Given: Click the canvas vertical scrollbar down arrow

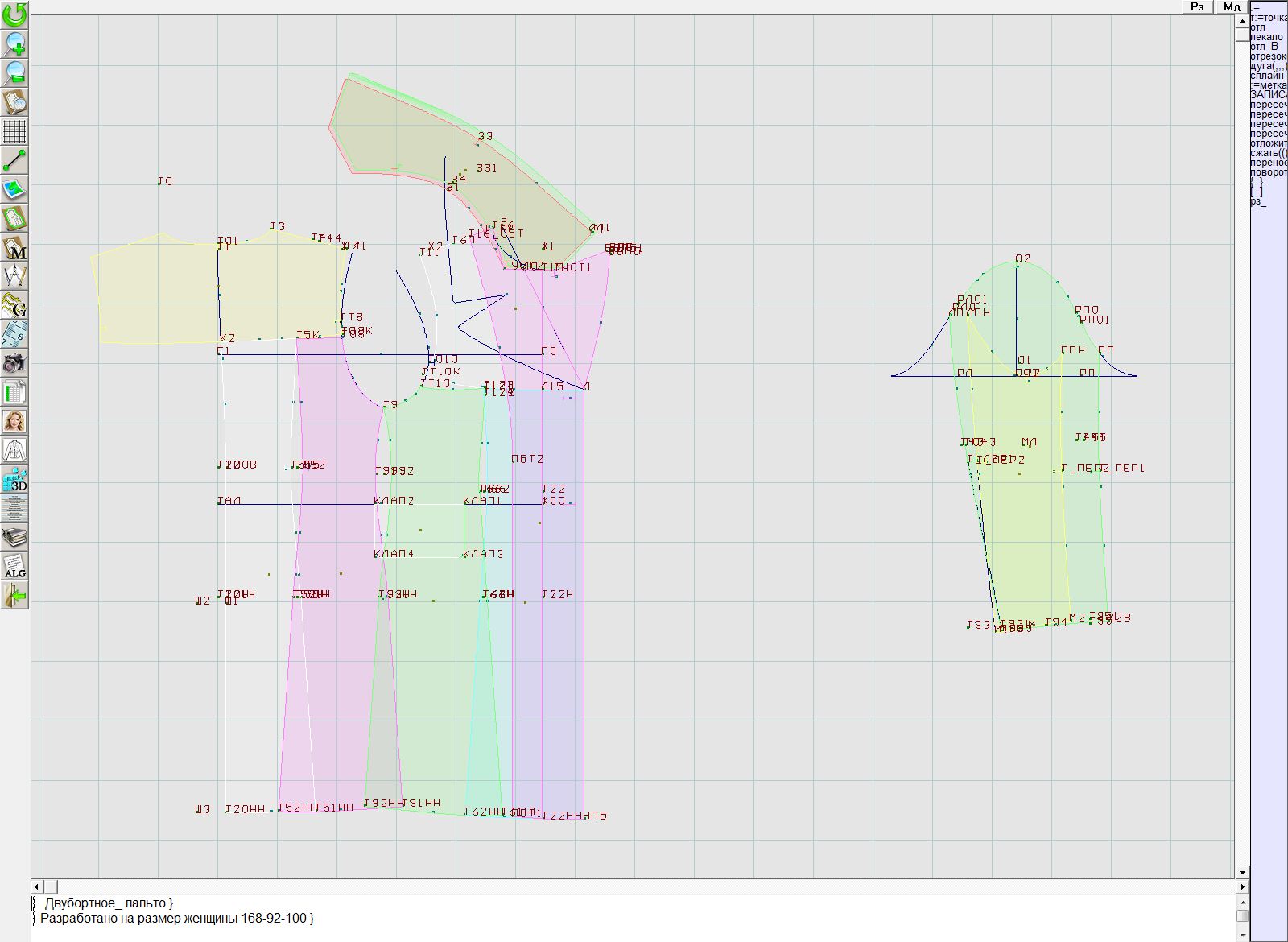Looking at the screenshot, I should [1242, 872].
